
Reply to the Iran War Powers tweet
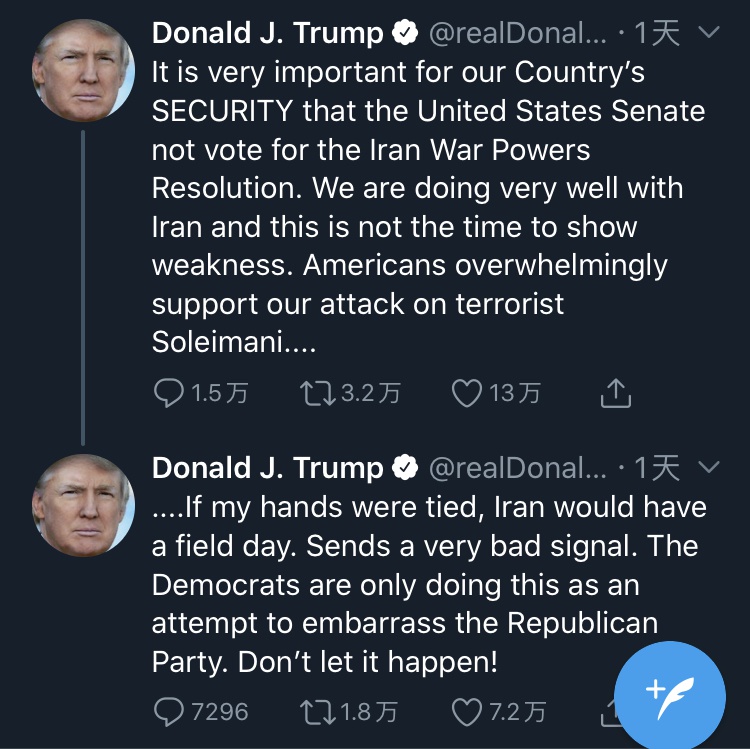169,393
